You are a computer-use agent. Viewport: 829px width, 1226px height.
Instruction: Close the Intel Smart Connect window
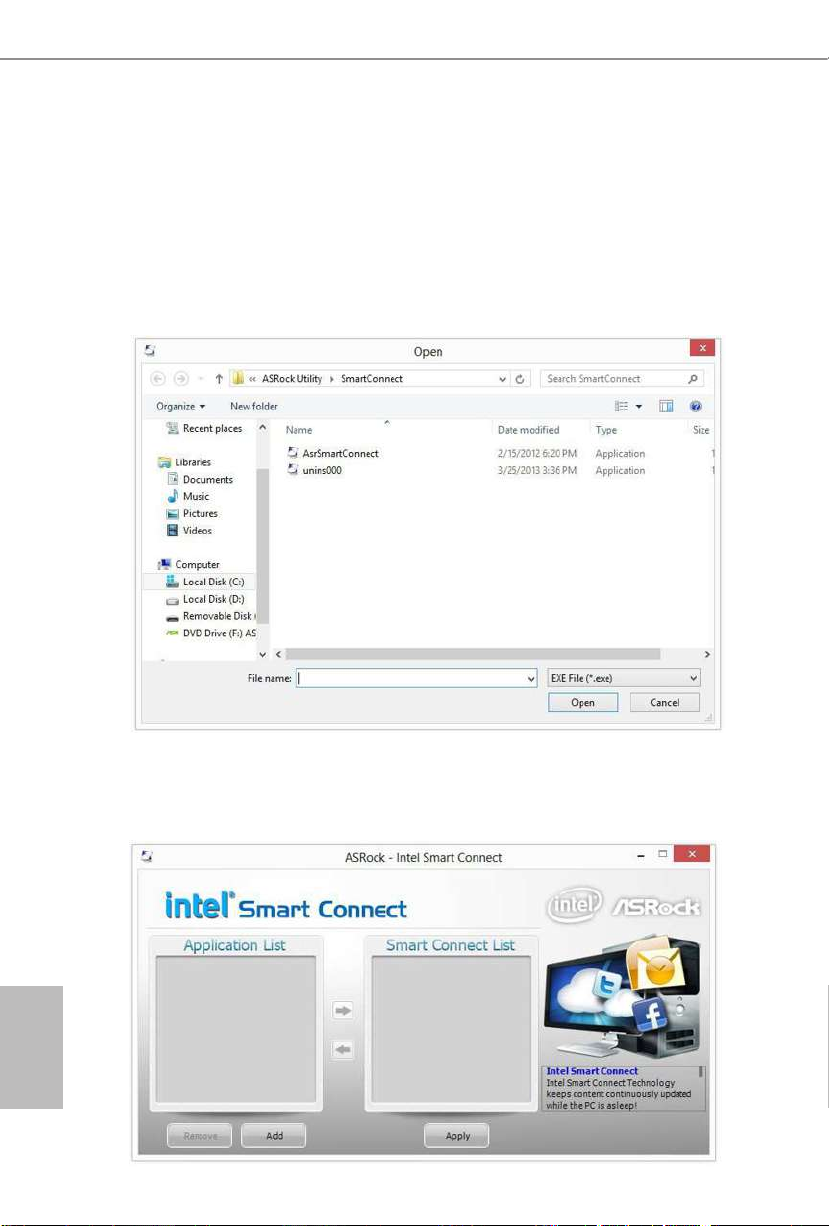pos(692,855)
